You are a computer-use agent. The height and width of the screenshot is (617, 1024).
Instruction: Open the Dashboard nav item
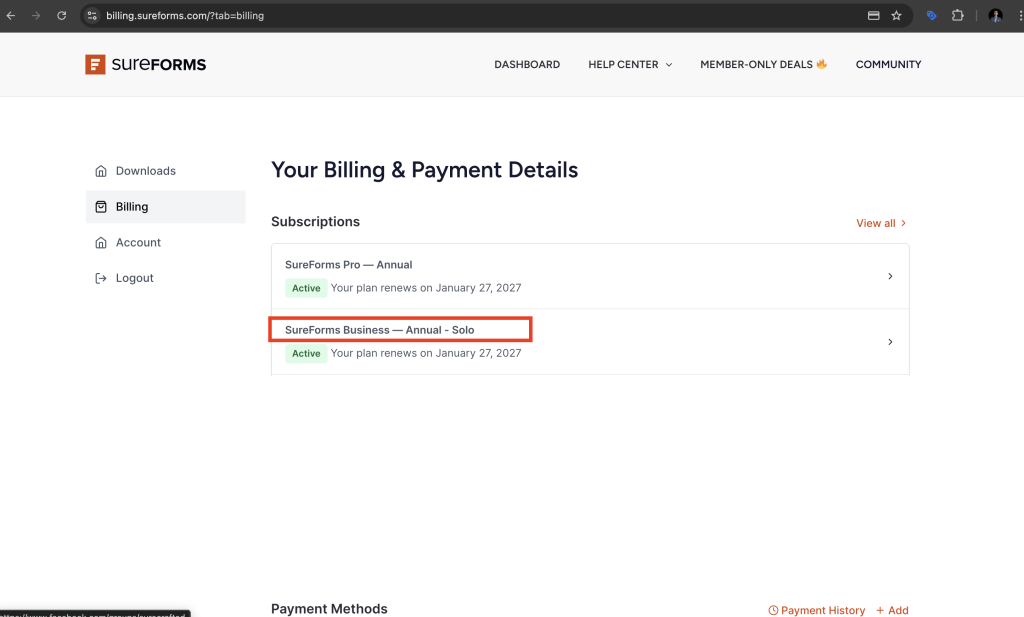coord(527,65)
